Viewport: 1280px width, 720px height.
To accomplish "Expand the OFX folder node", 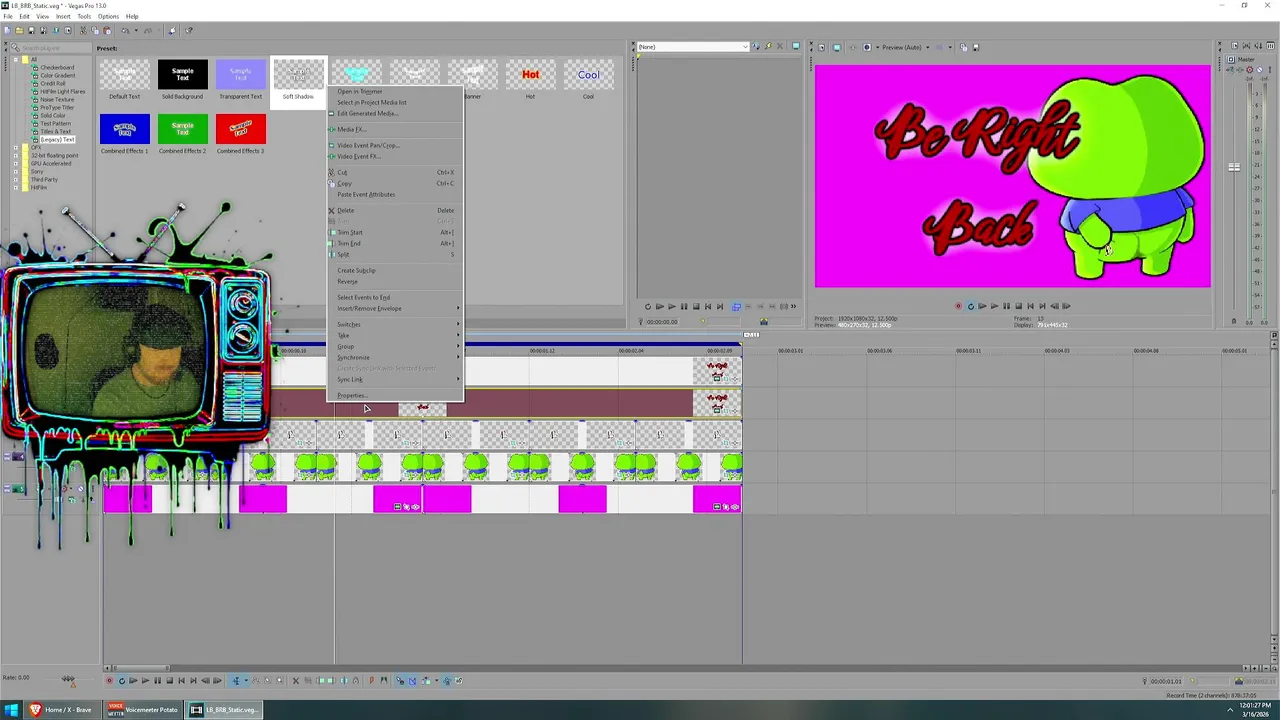I will point(15,148).
